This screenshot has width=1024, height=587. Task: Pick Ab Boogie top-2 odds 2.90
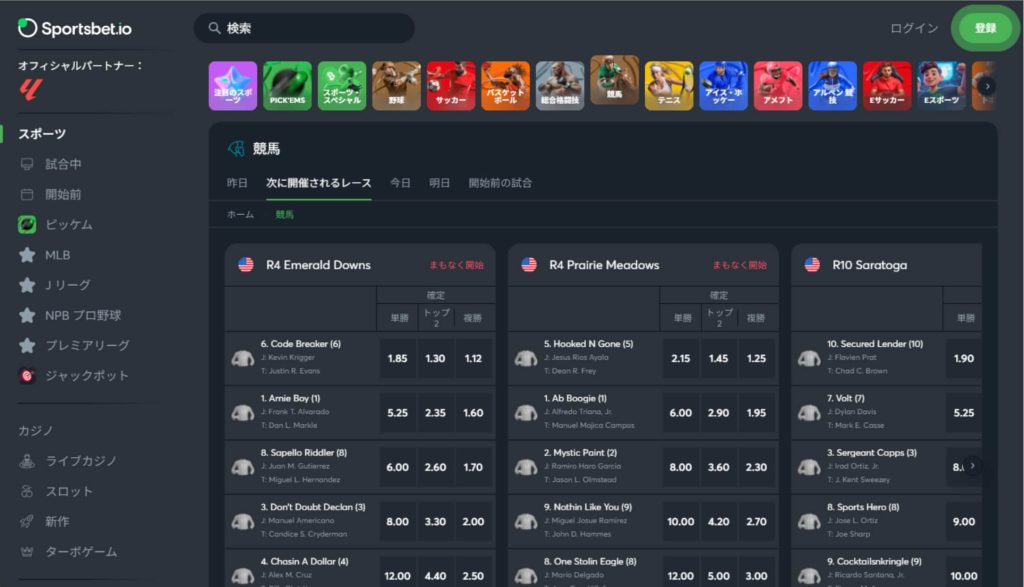click(x=718, y=413)
